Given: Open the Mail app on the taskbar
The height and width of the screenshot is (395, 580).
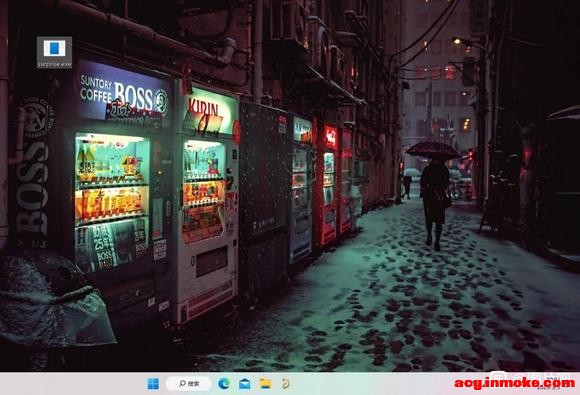Looking at the screenshot, I should tap(245, 384).
